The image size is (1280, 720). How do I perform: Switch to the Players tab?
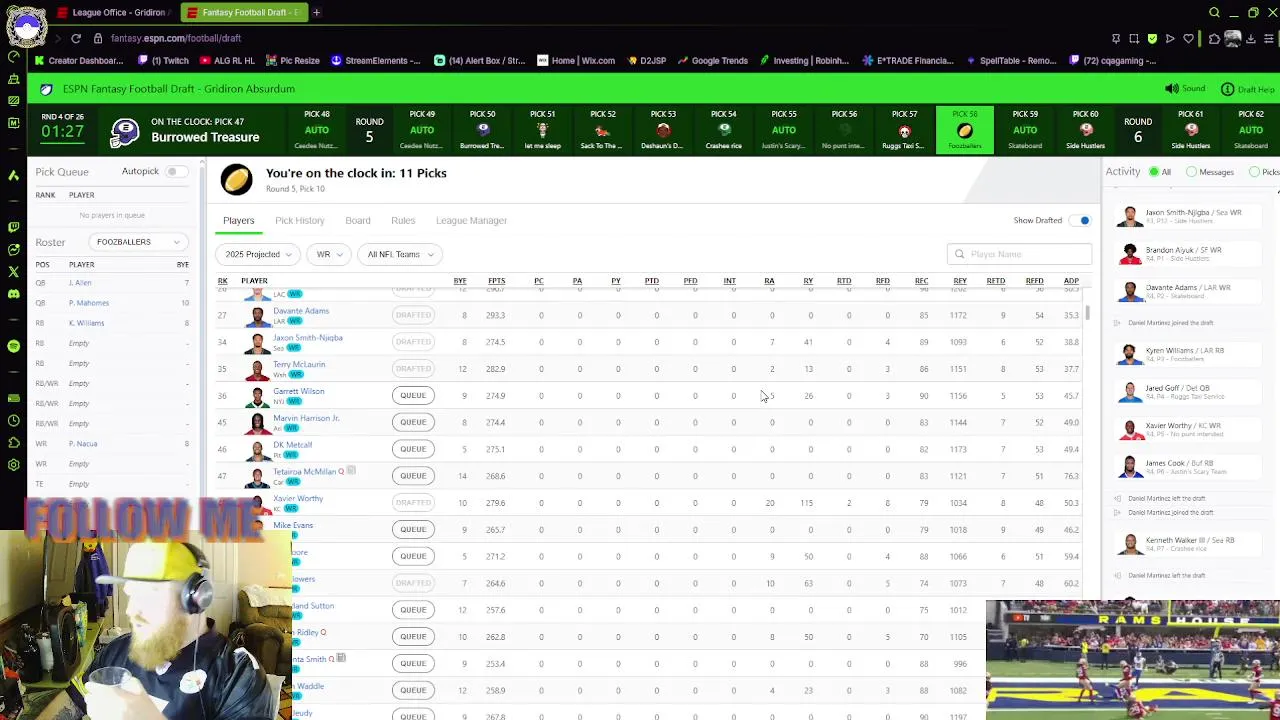click(x=238, y=220)
